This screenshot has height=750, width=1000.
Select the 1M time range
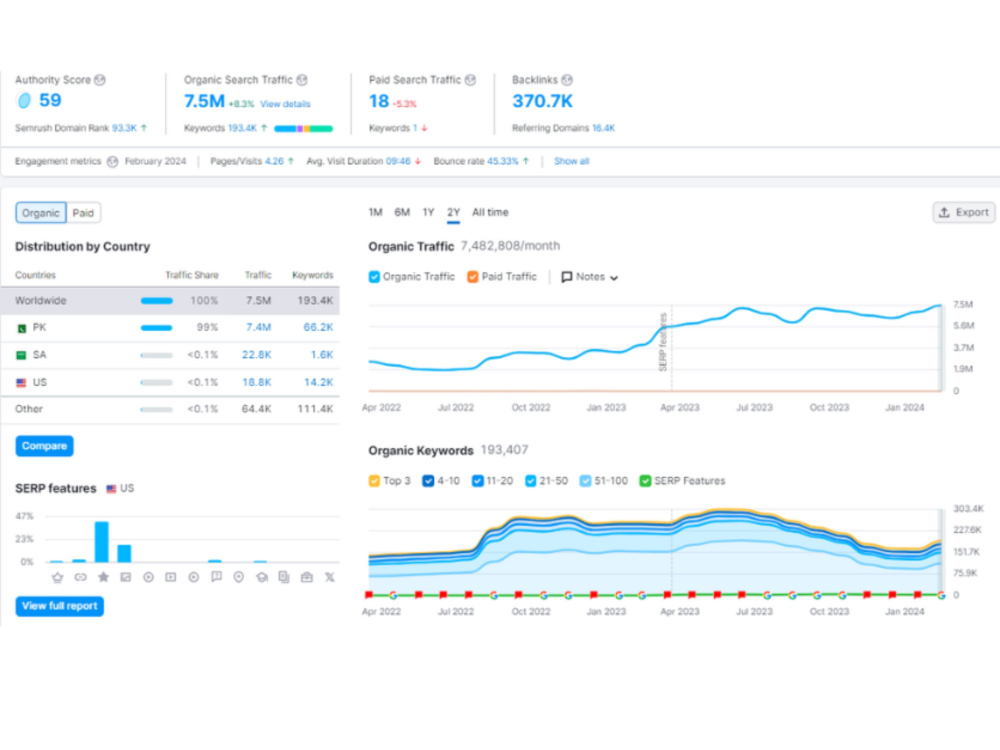click(376, 212)
